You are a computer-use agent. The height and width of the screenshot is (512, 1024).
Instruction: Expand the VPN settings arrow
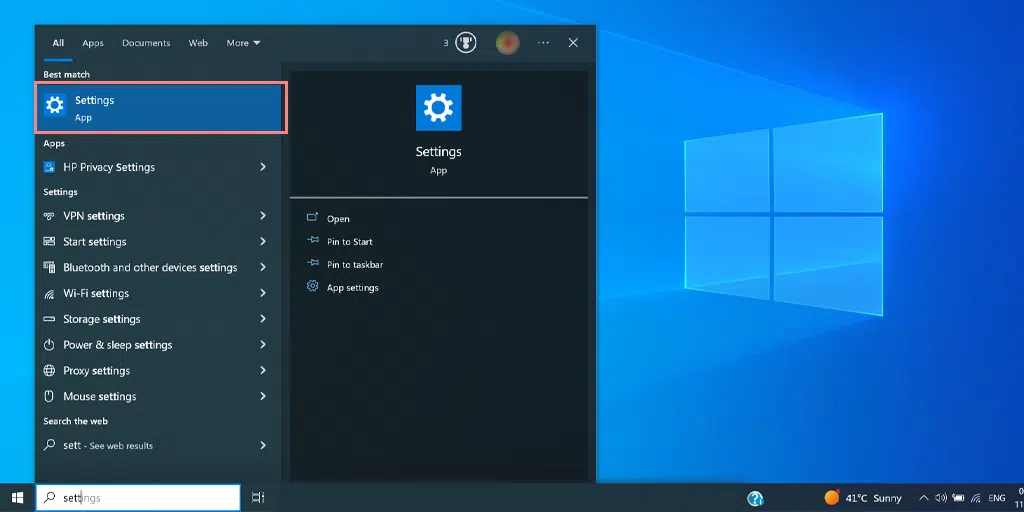coord(263,216)
